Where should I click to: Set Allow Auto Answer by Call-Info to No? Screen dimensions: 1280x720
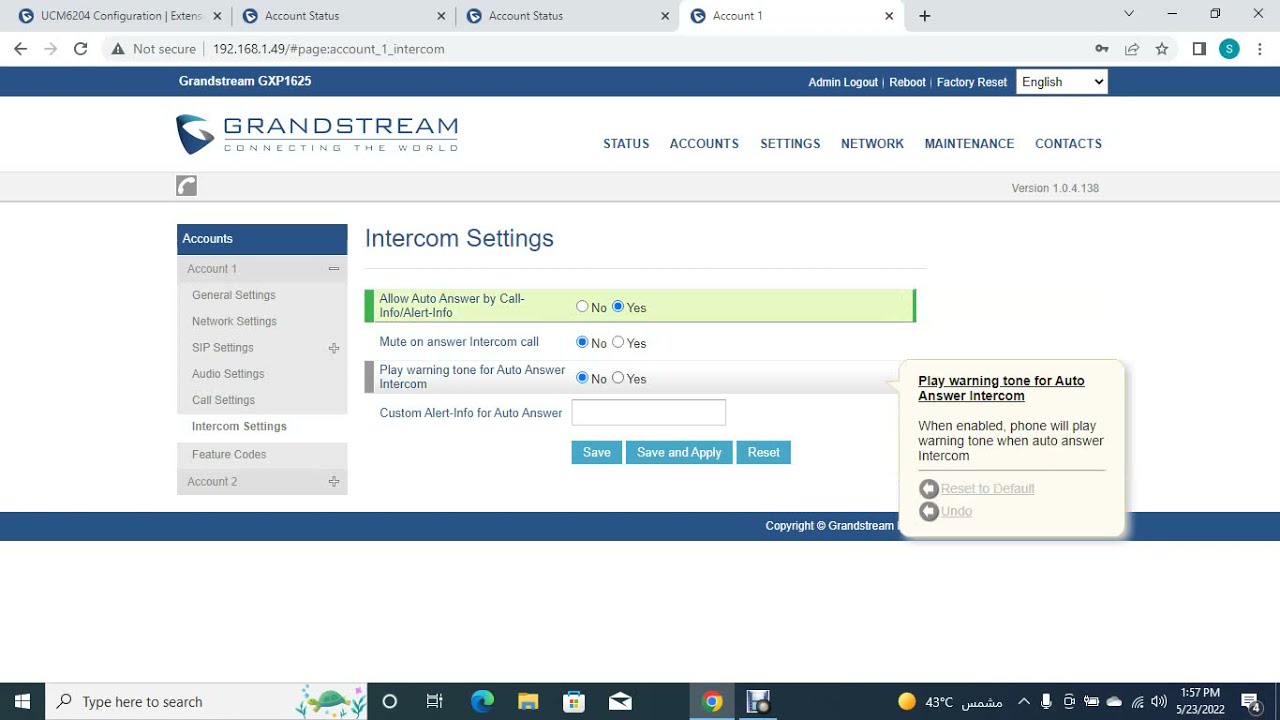click(582, 306)
